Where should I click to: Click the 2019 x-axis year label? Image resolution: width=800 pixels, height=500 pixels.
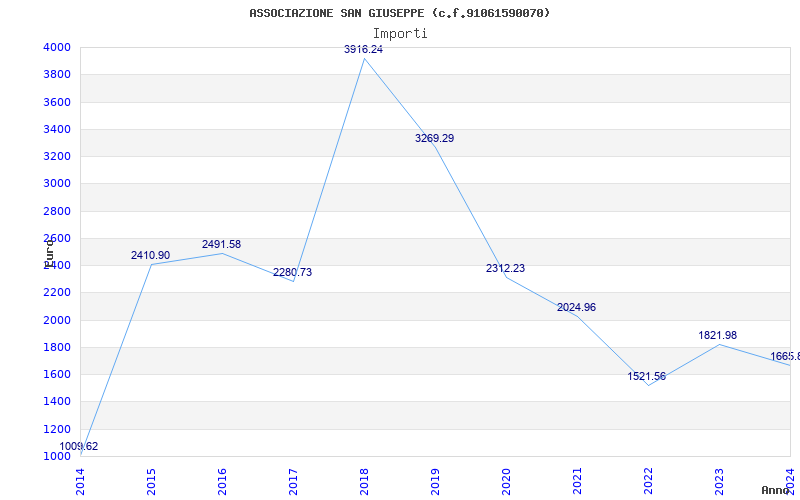435,481
